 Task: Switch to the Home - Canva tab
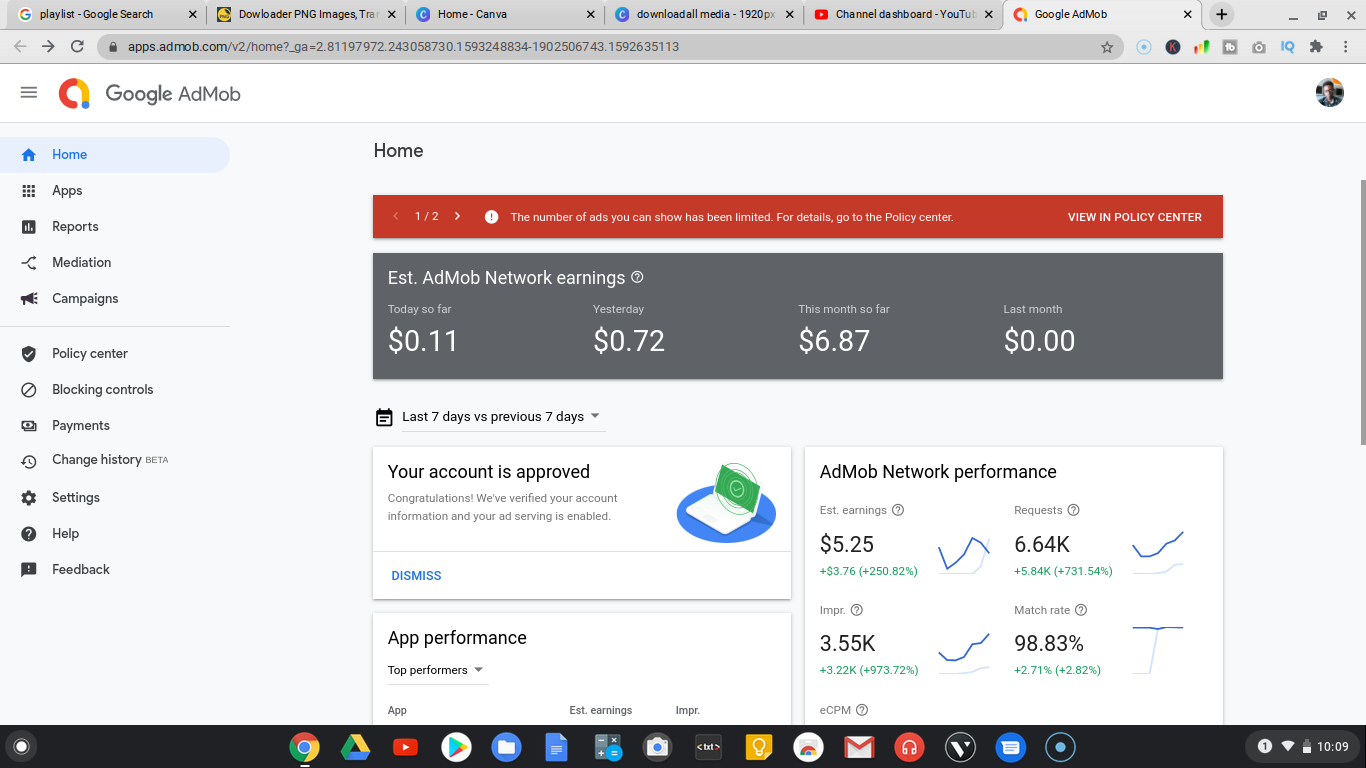[505, 15]
